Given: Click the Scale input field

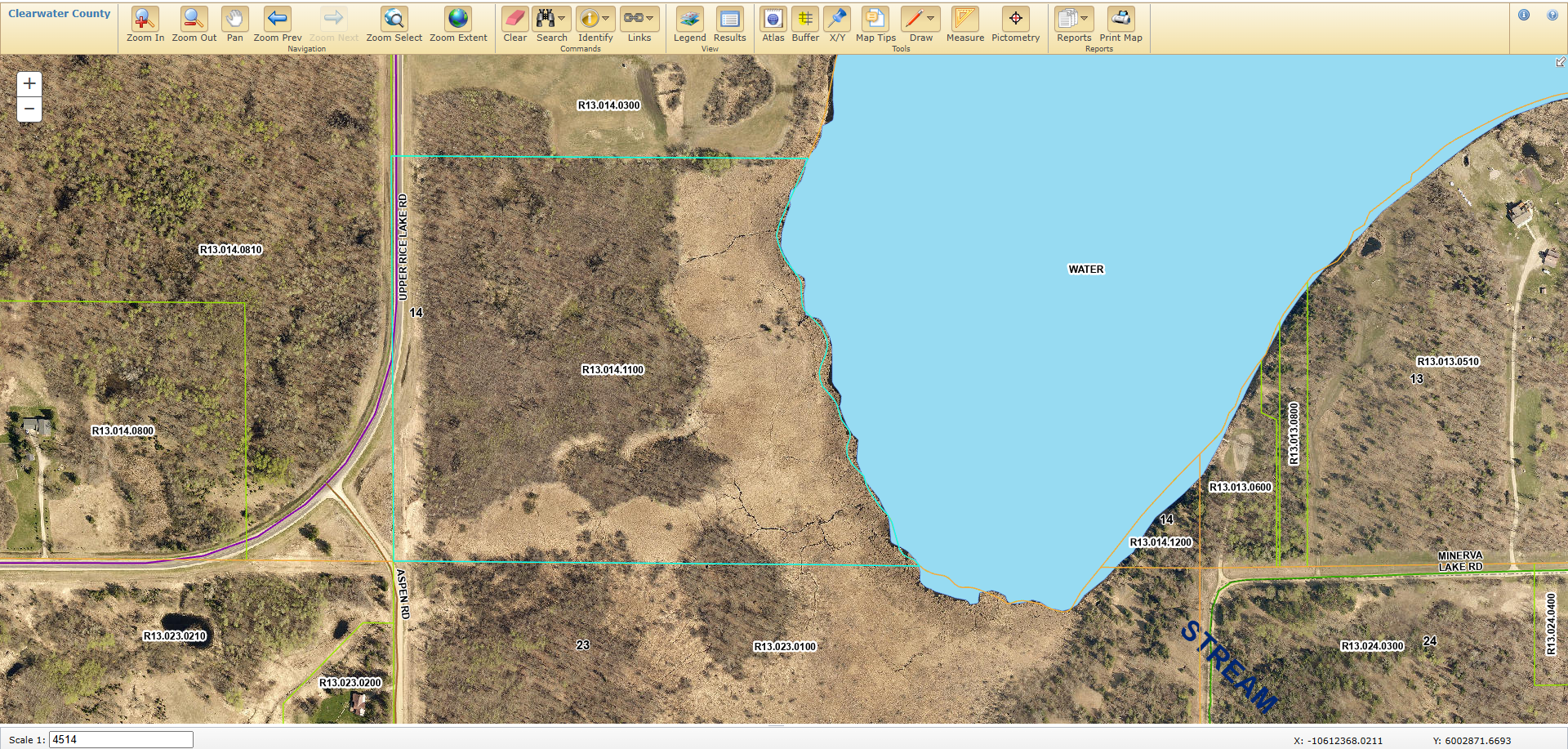Looking at the screenshot, I should (x=121, y=739).
